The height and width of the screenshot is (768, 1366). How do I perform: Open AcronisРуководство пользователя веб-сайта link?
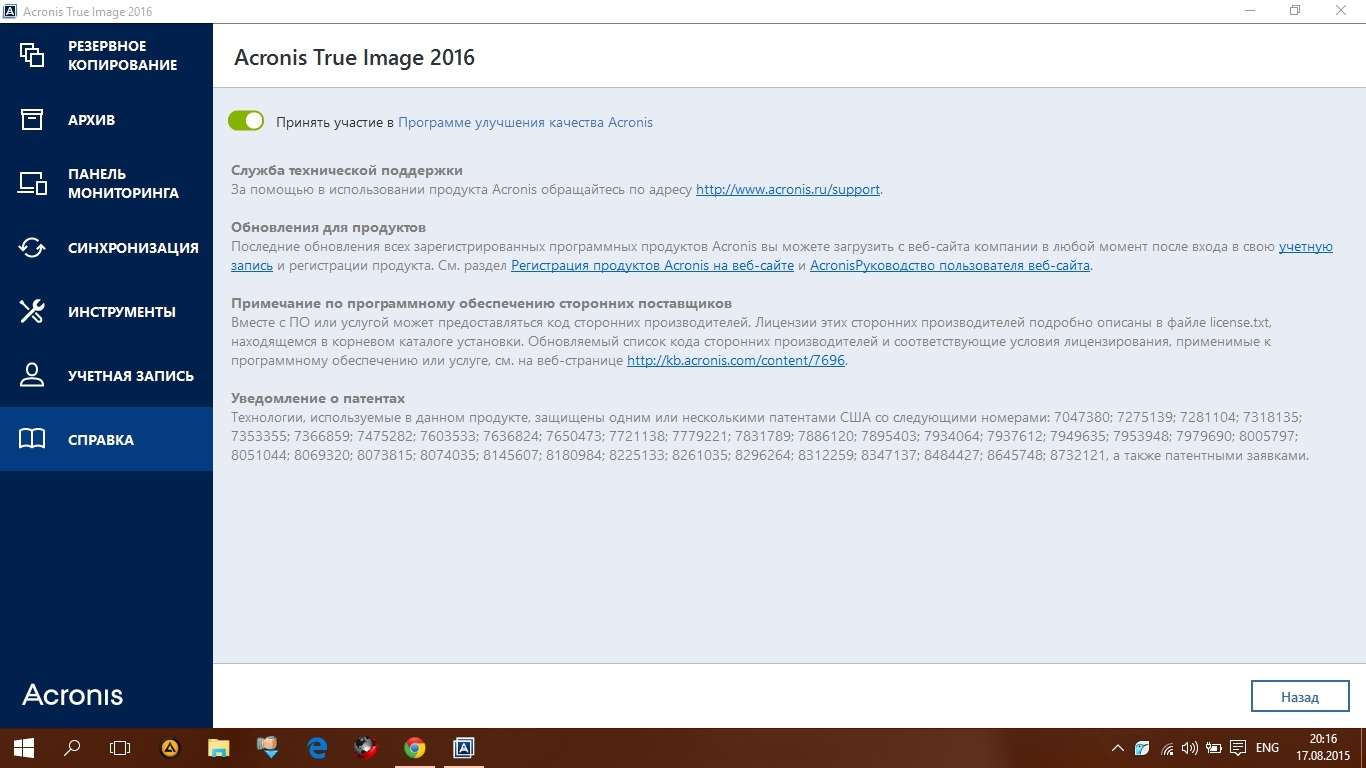(x=950, y=266)
